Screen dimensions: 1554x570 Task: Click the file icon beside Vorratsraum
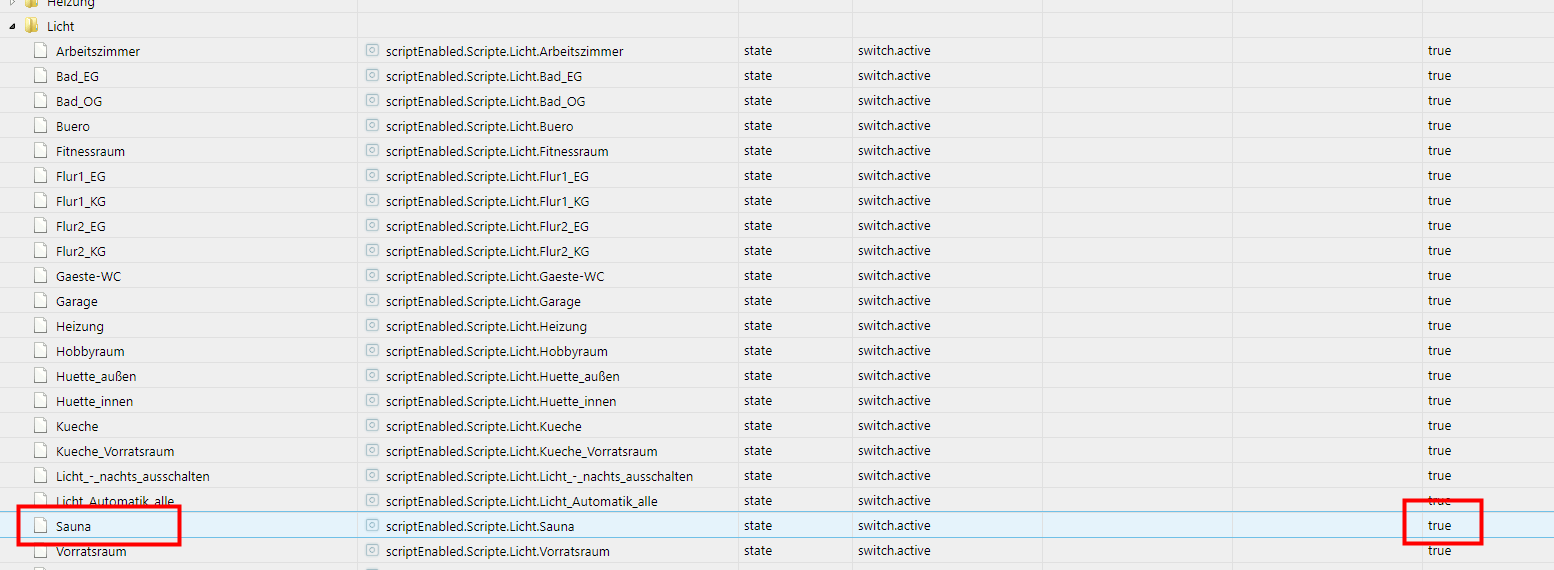tap(40, 551)
